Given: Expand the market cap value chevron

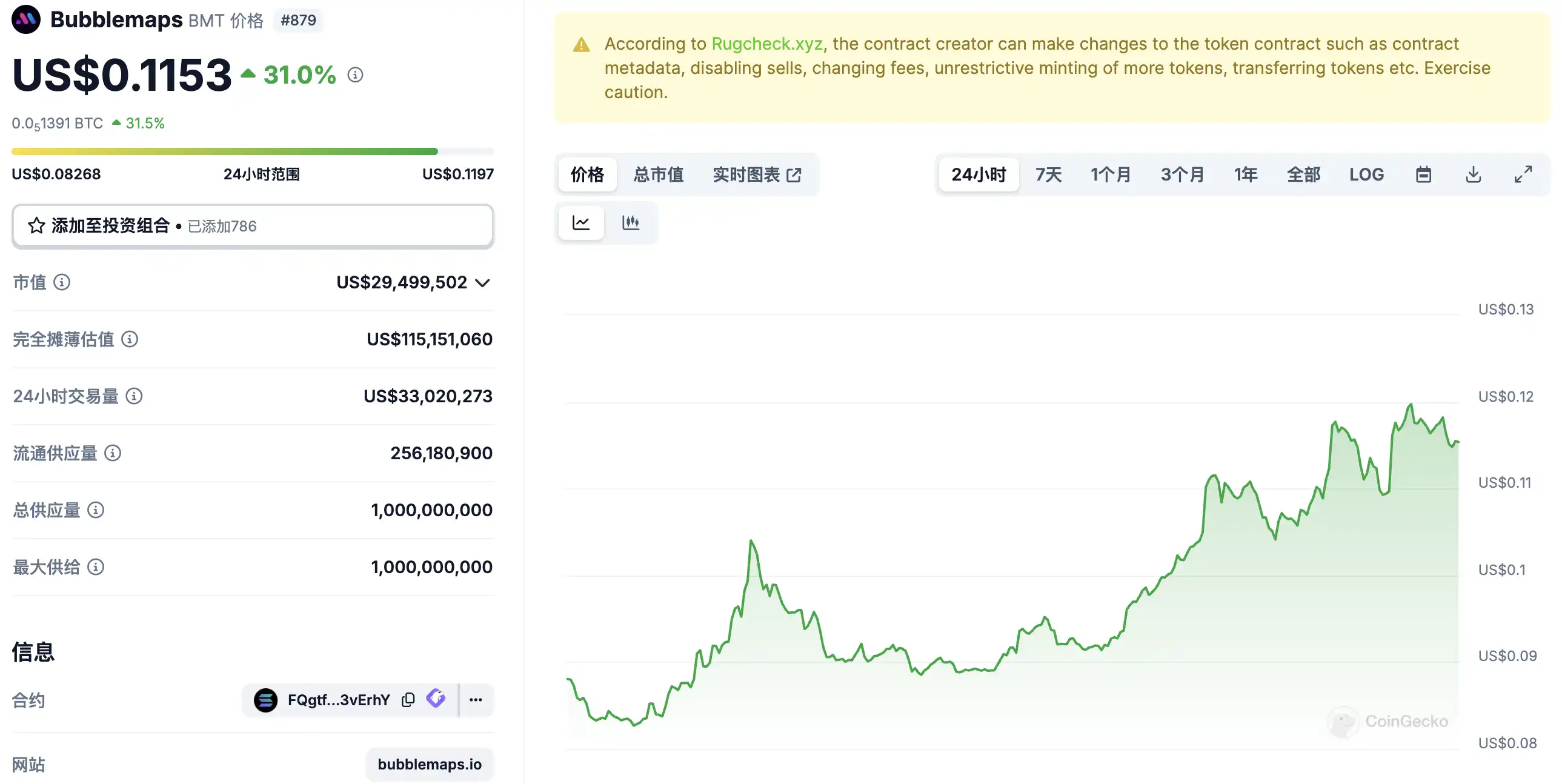Looking at the screenshot, I should pyautogui.click(x=483, y=282).
